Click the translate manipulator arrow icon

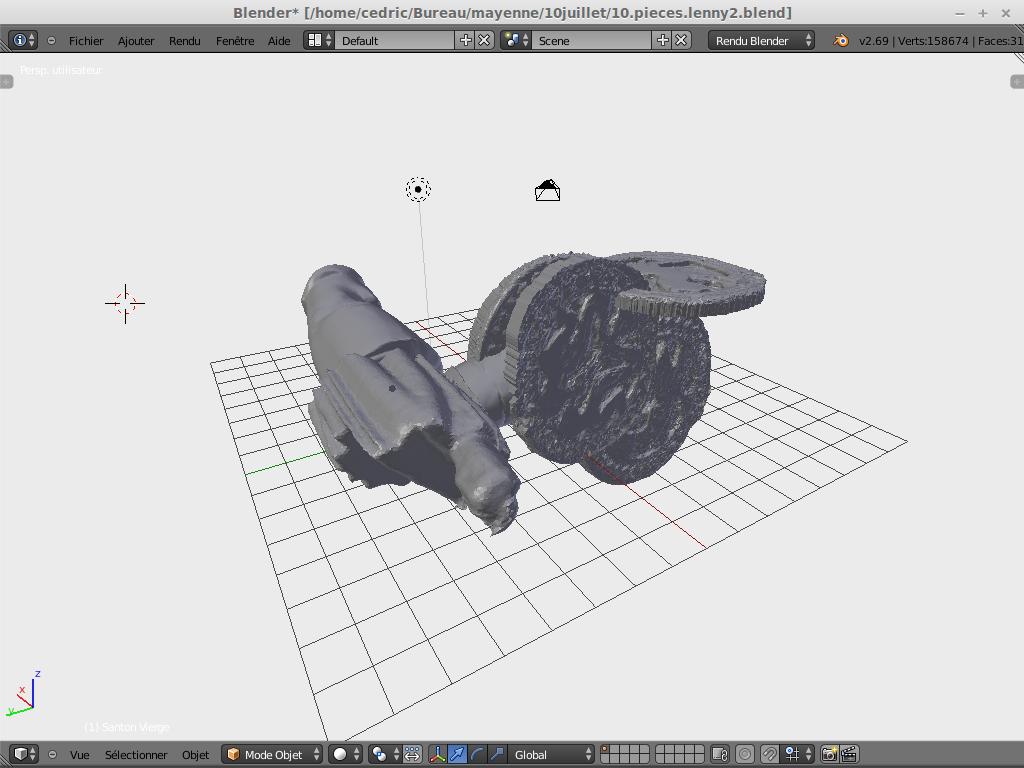457,754
